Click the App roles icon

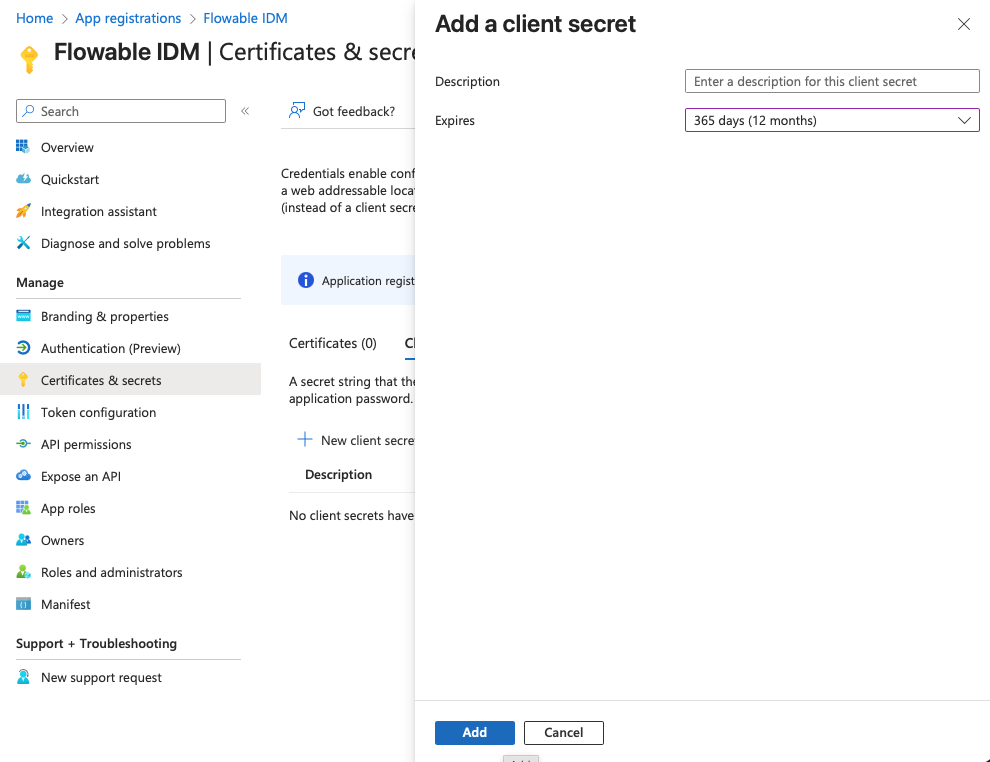24,508
